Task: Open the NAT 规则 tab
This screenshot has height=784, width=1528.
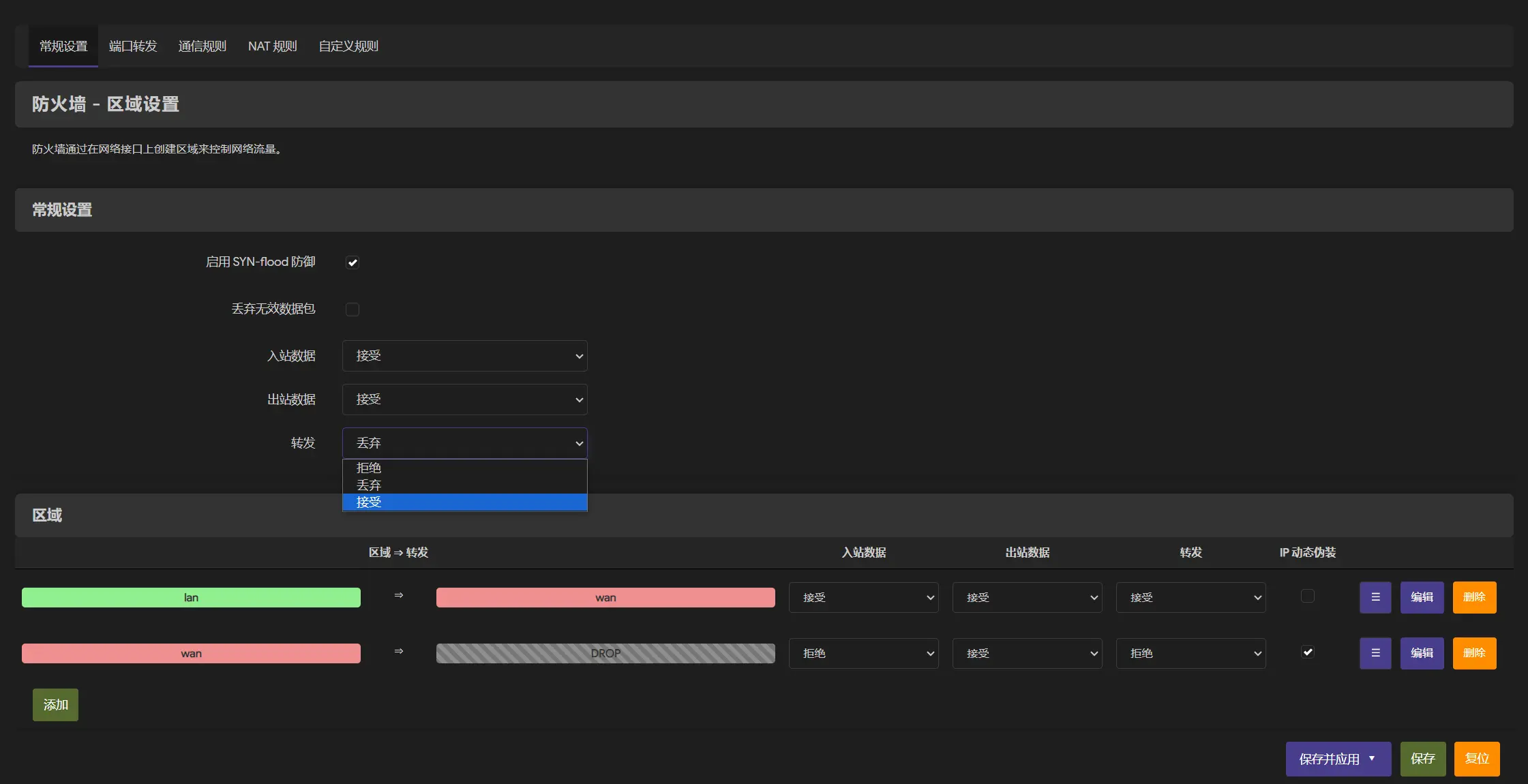Action: [x=272, y=46]
